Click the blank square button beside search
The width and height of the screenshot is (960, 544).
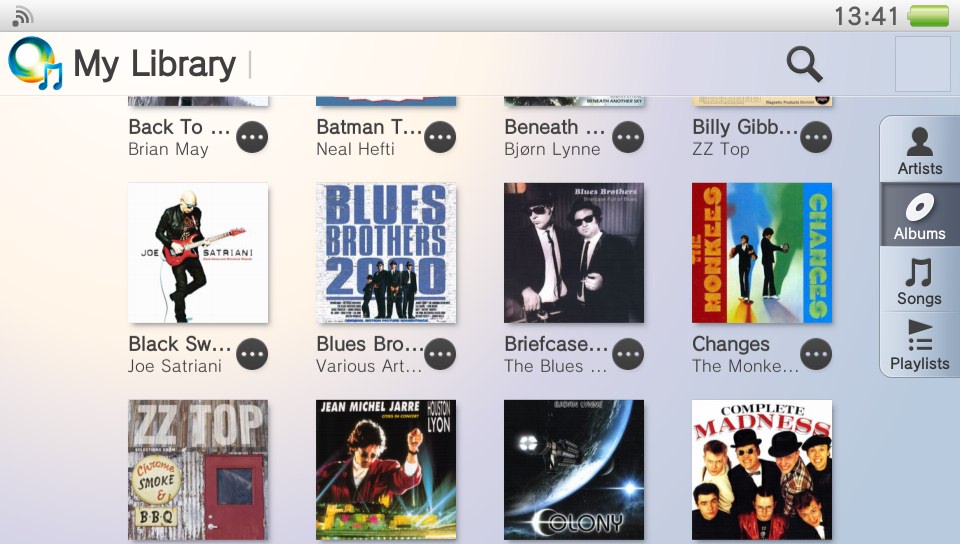pos(923,64)
